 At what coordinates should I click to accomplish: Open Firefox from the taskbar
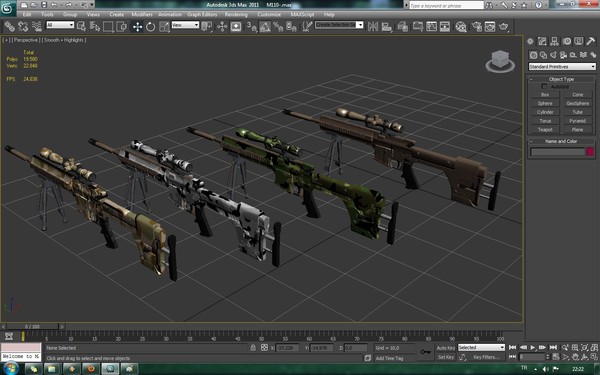91,369
